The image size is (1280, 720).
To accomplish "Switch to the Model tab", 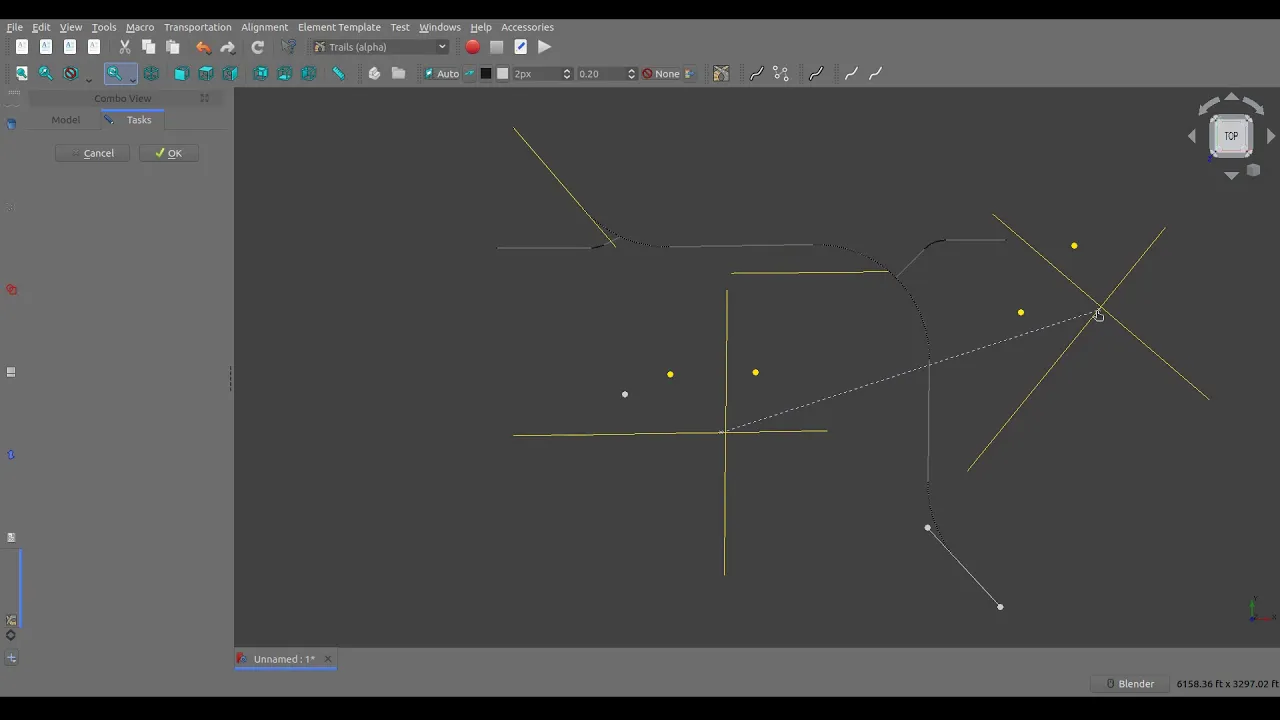I will point(65,120).
